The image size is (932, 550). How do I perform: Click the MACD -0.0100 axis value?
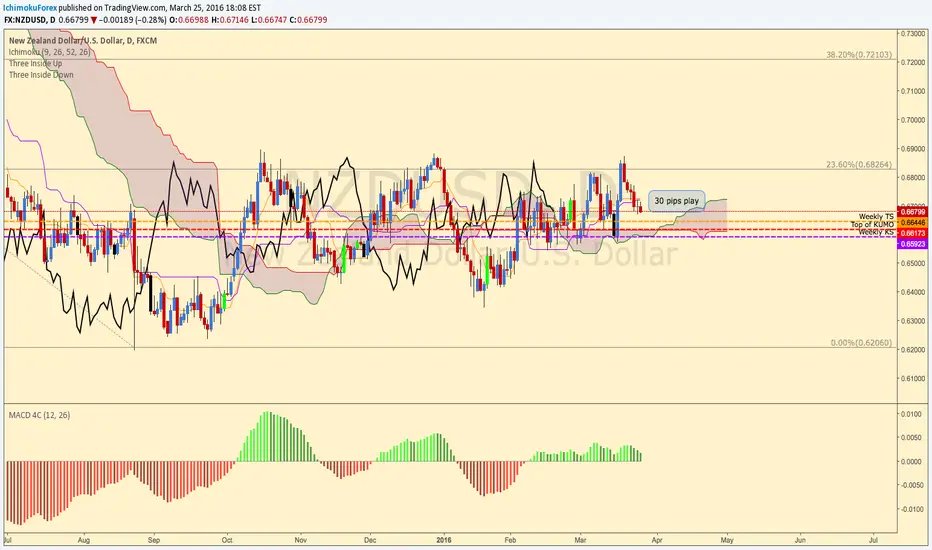pos(911,509)
